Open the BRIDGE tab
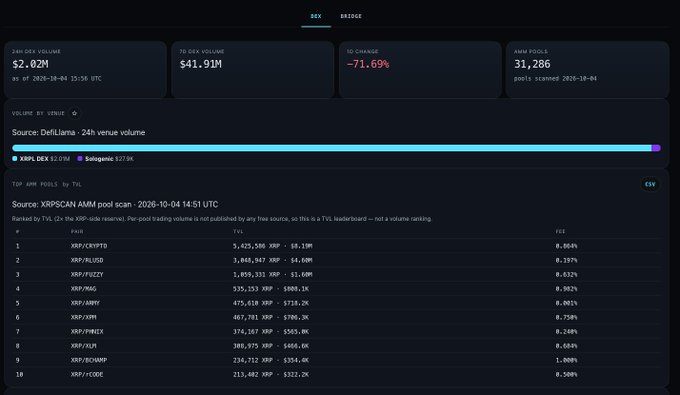 (x=351, y=16)
